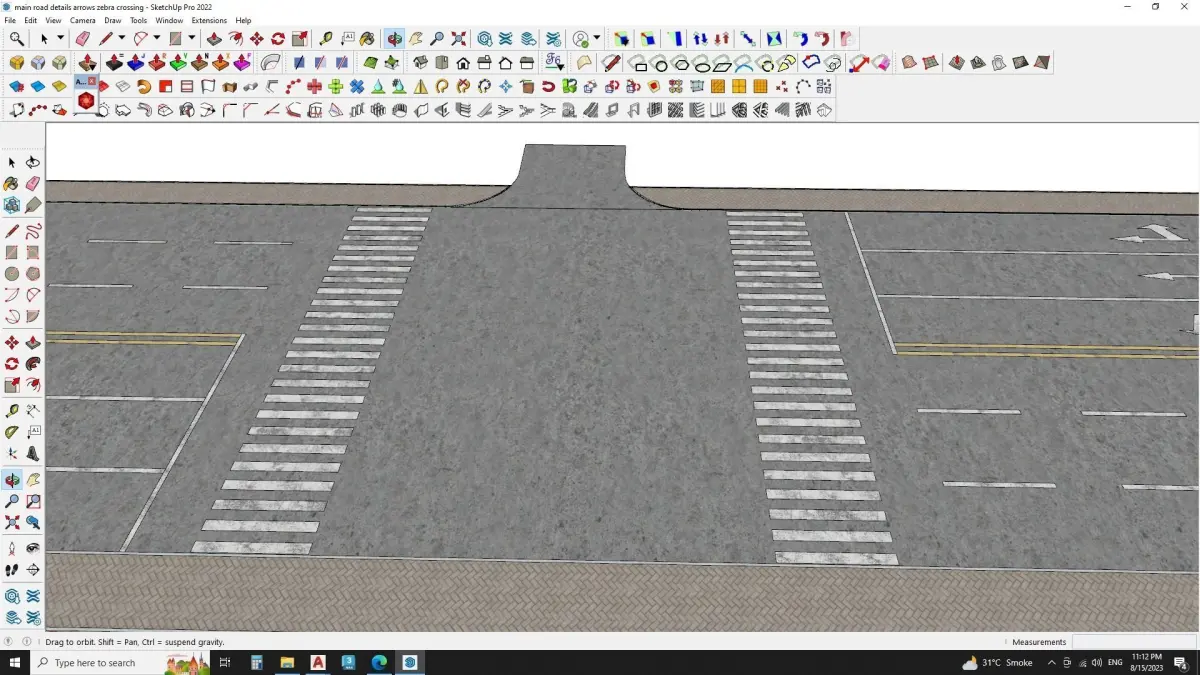Select the Sandbox Flip Edge tool
The height and width of the screenshot is (675, 1200).
[1041, 63]
